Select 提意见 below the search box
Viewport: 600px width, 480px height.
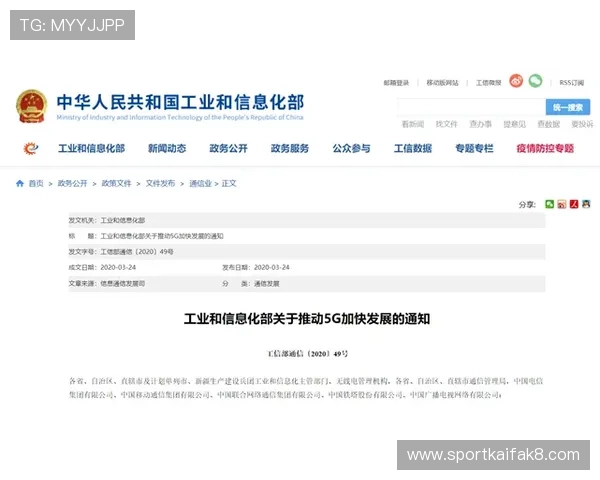(x=515, y=124)
